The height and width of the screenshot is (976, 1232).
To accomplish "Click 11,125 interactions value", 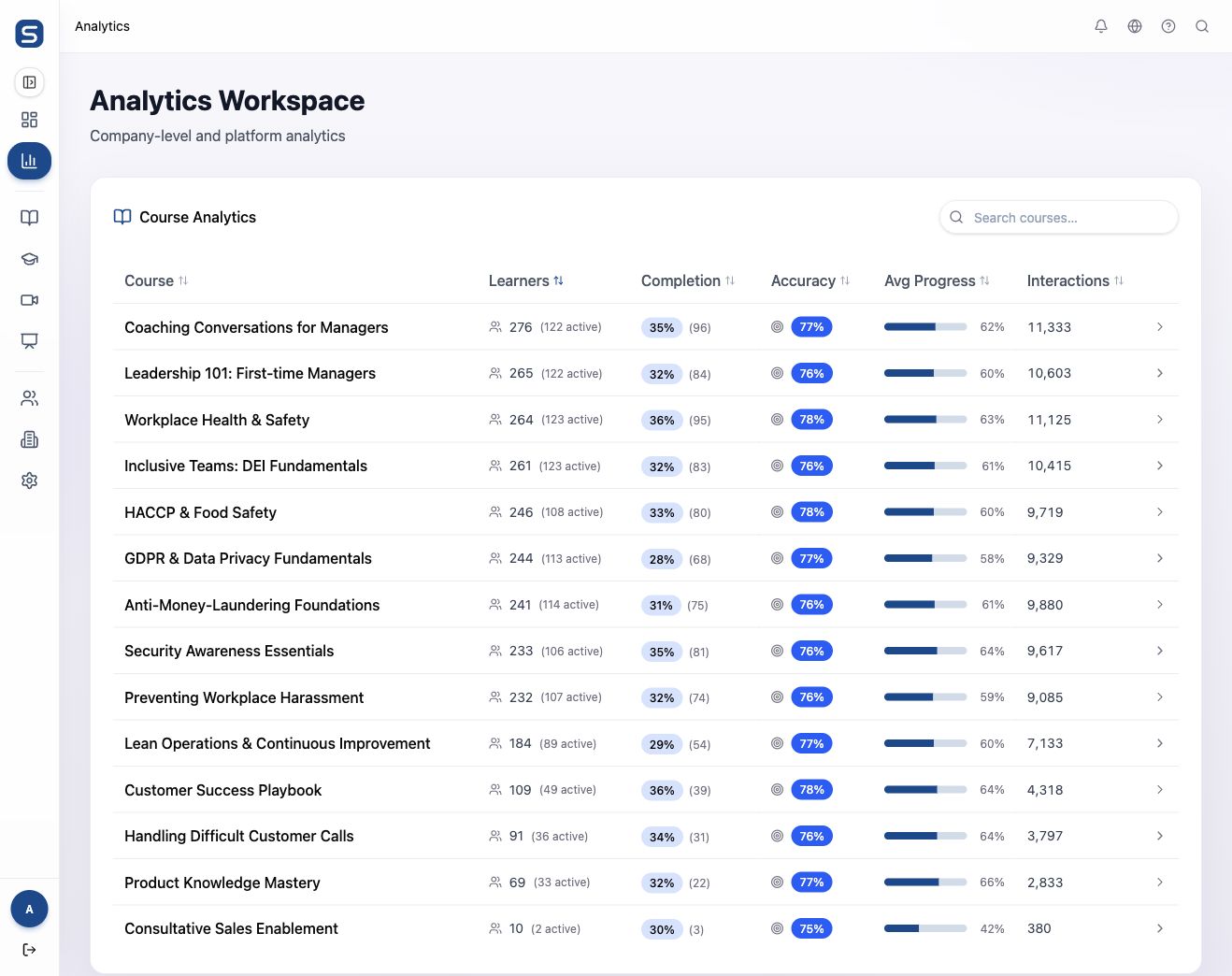I will pyautogui.click(x=1050, y=420).
